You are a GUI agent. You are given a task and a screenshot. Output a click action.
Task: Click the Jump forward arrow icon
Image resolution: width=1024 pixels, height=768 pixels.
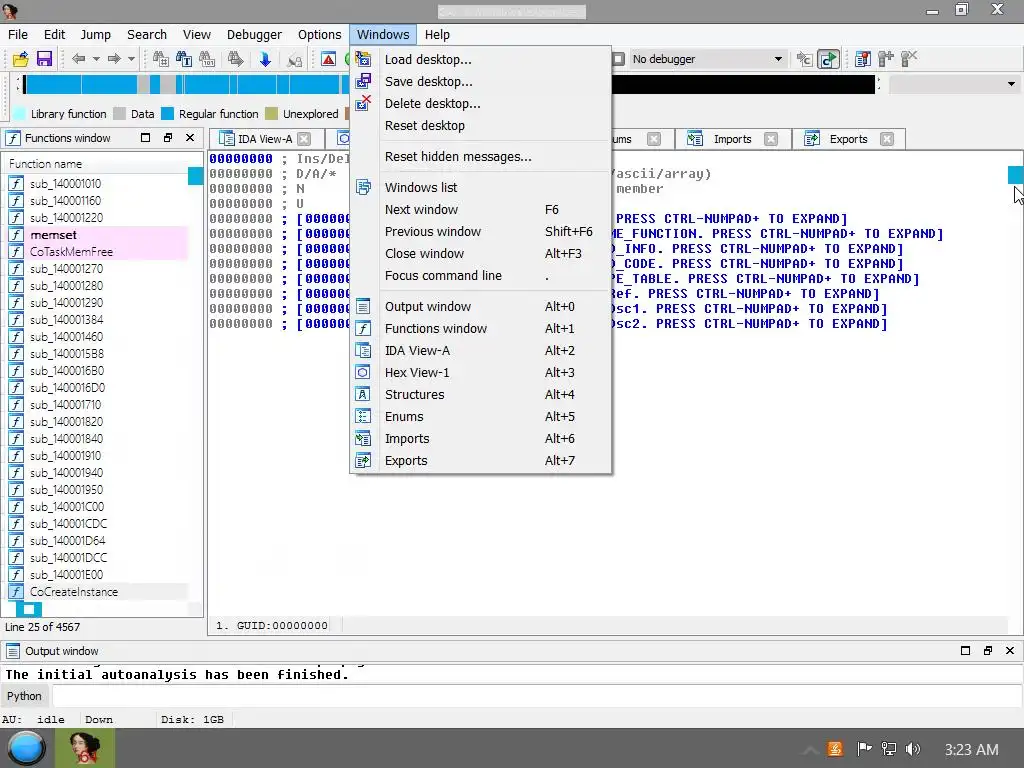(114, 59)
